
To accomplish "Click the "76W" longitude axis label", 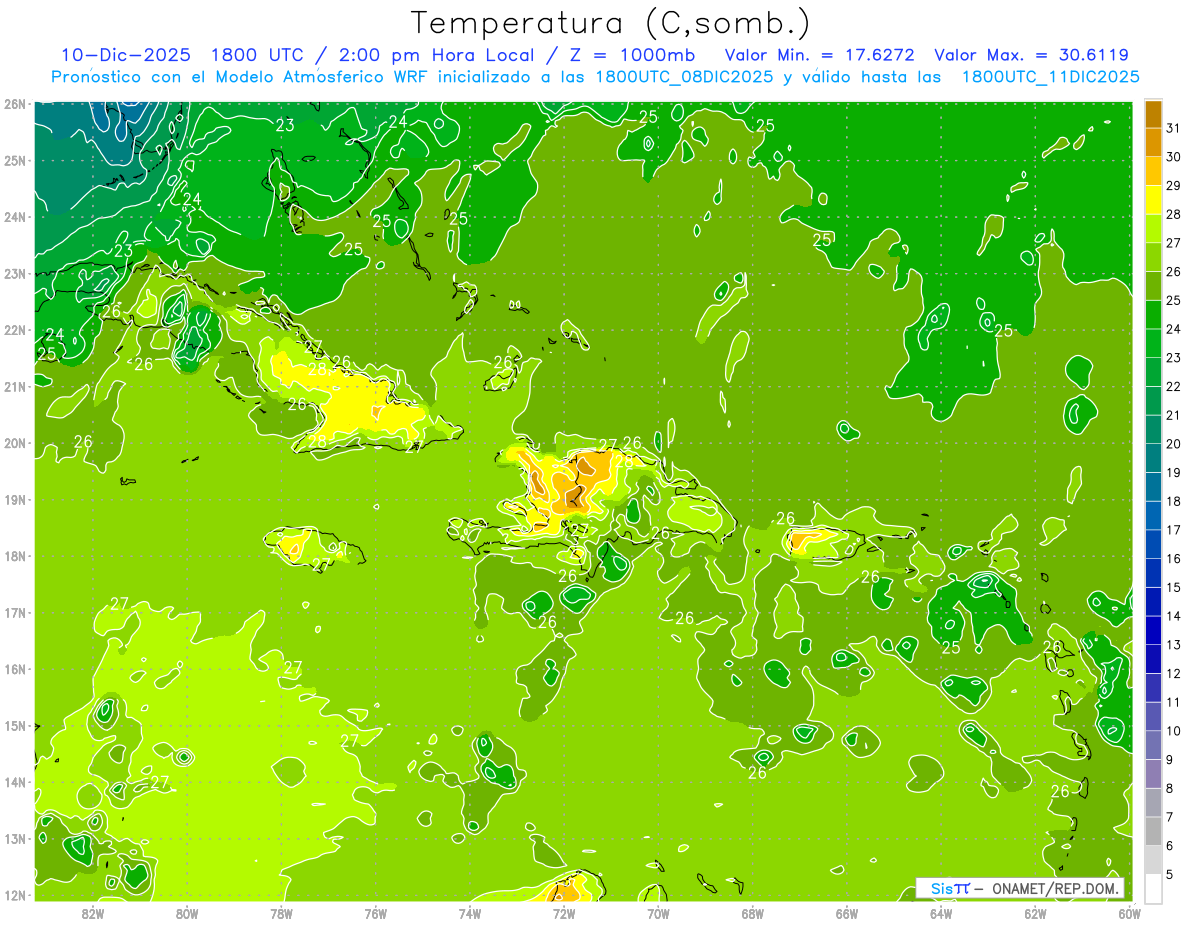I will click(x=376, y=913).
